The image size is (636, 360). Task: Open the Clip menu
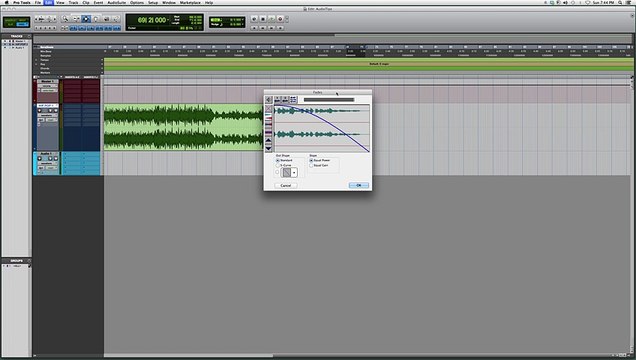(x=86, y=2)
